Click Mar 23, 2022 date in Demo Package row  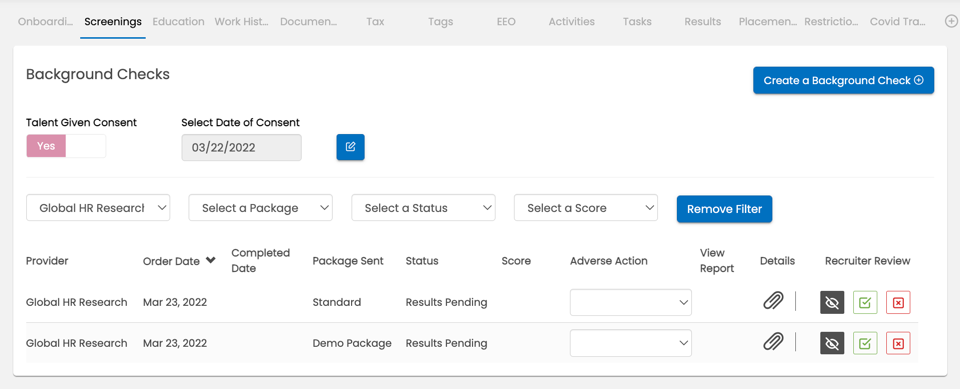click(x=175, y=343)
